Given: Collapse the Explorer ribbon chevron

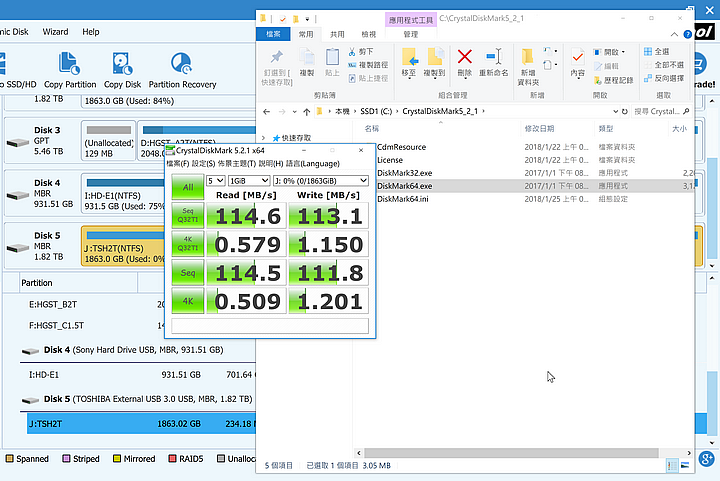Looking at the screenshot, I should pos(674,34).
